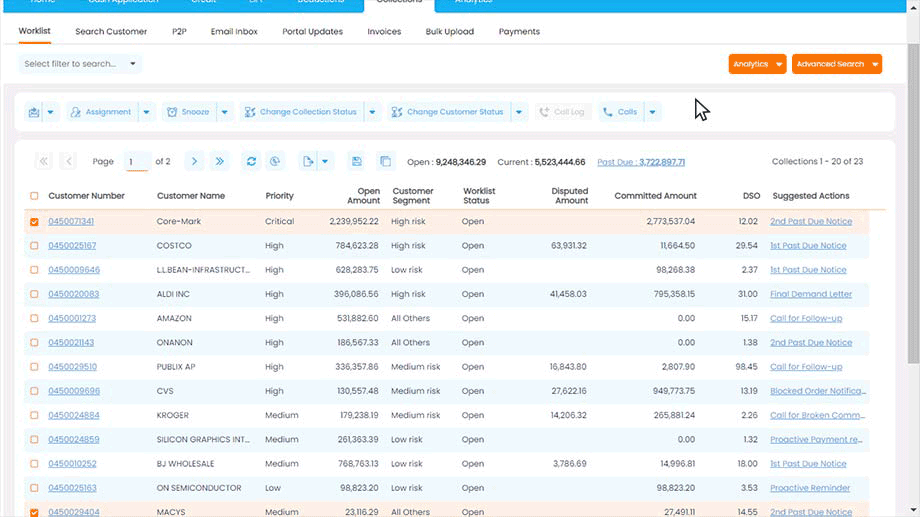Click the Snooze alarm button
920x517 pixels.
coord(188,112)
